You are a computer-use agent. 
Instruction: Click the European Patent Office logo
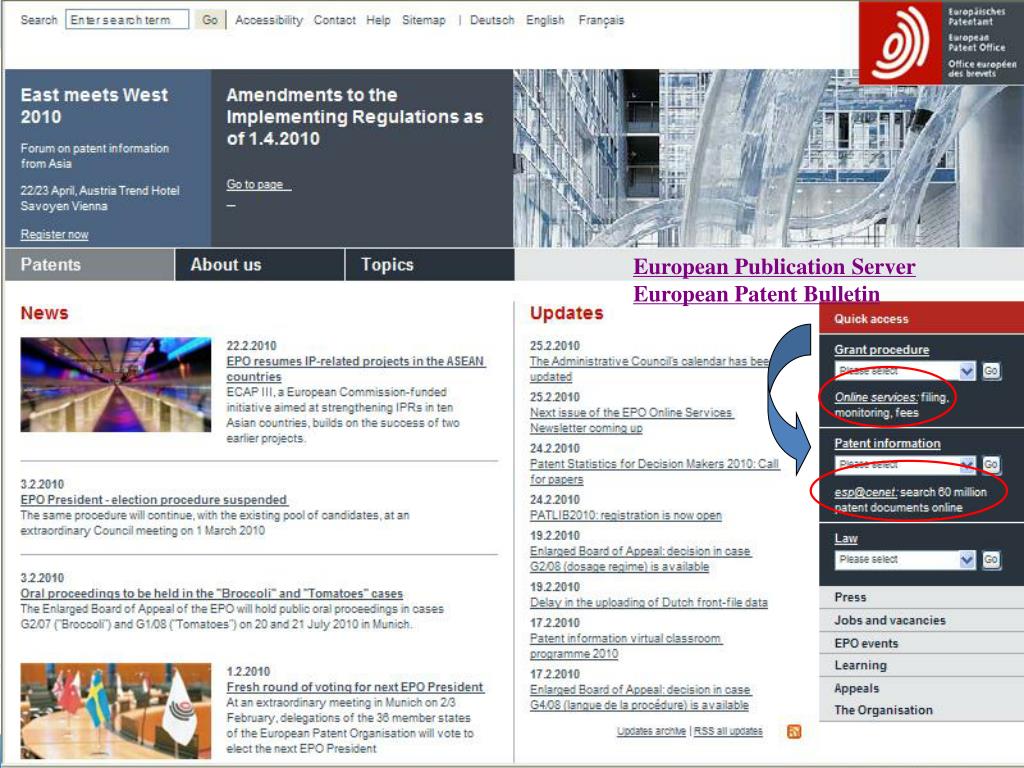point(941,42)
